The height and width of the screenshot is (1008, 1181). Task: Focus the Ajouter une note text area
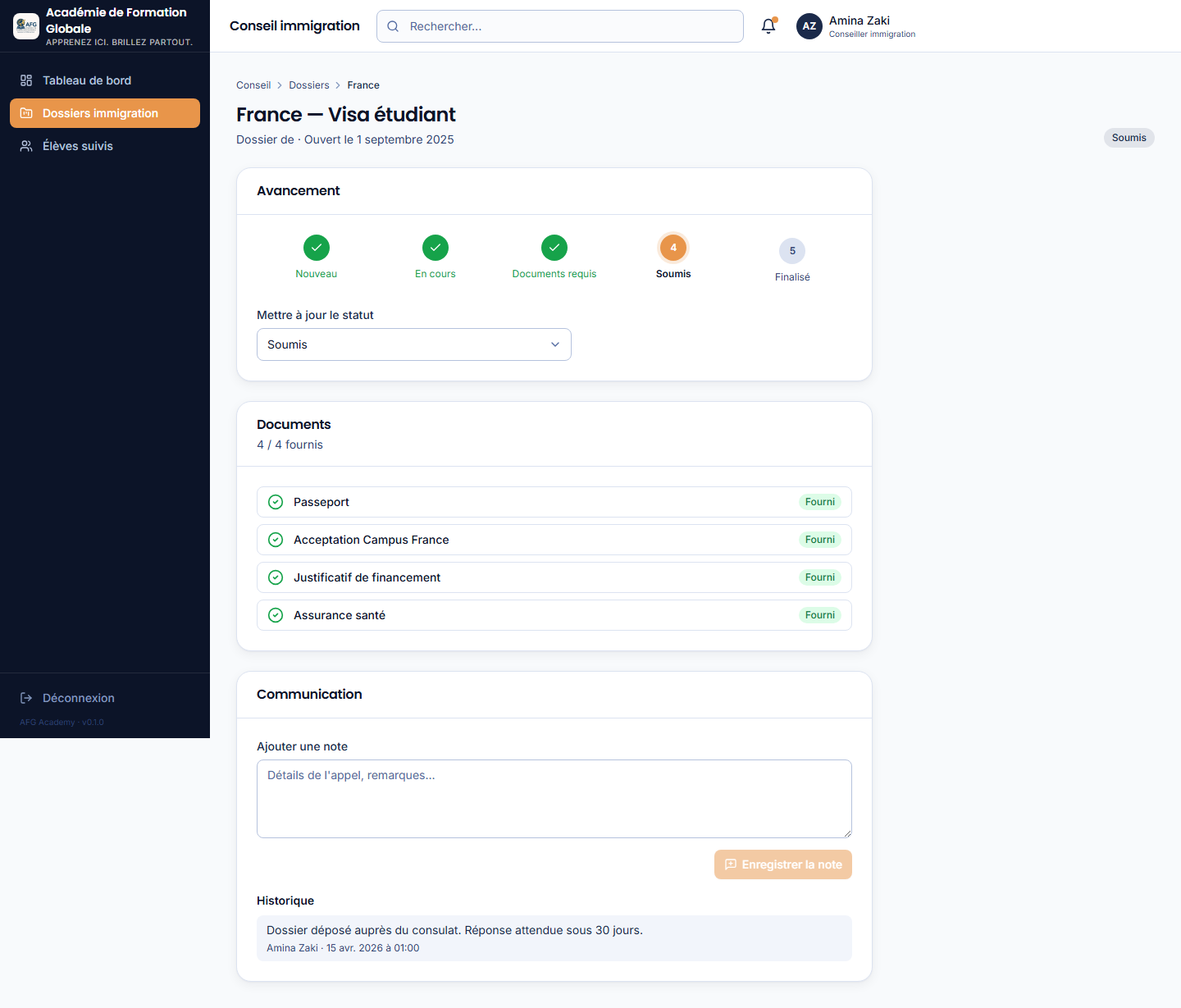(554, 799)
